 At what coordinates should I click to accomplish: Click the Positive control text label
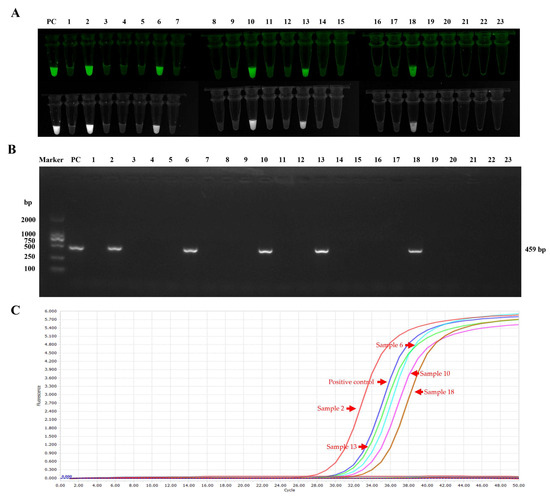pos(351,382)
